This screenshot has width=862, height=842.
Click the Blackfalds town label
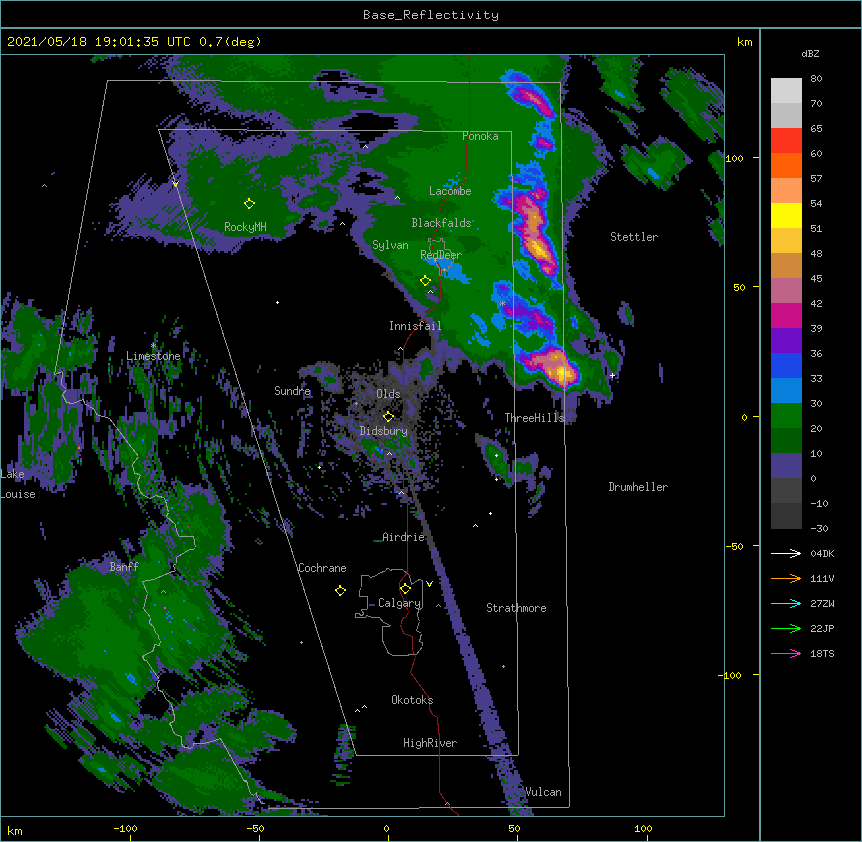click(x=441, y=223)
